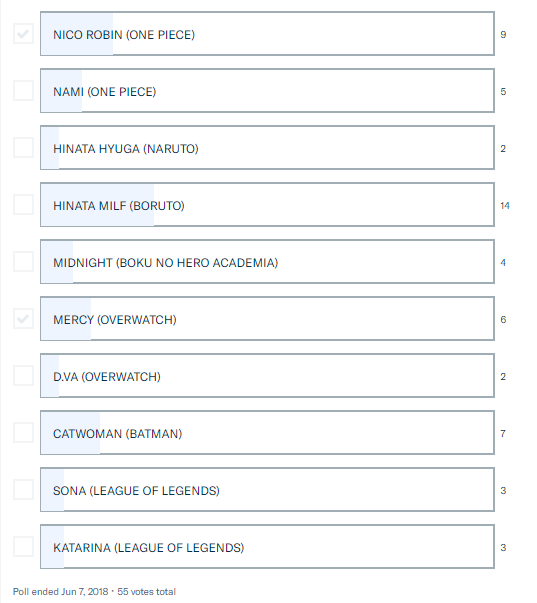Image resolution: width=537 pixels, height=603 pixels.
Task: Uncheck the Nico Robin checkbox
Action: tap(23, 33)
